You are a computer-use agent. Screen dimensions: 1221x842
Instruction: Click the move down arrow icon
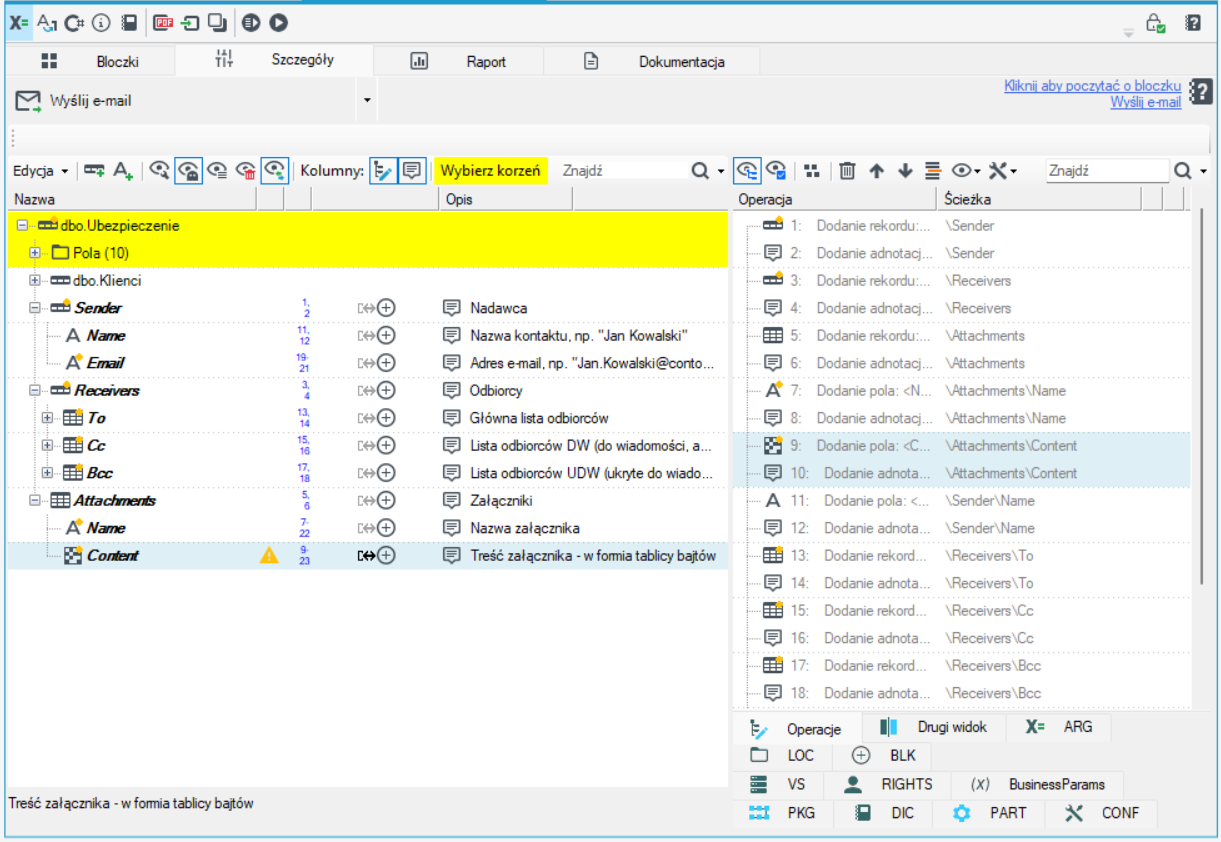point(905,171)
